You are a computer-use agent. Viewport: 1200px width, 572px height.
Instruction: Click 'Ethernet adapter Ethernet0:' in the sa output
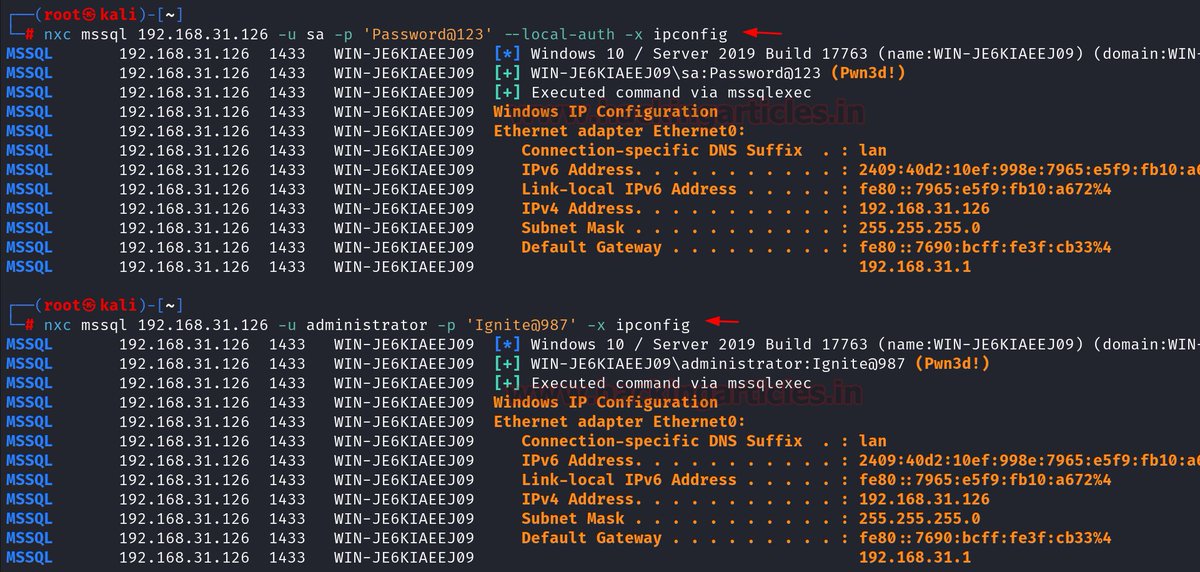coord(619,131)
